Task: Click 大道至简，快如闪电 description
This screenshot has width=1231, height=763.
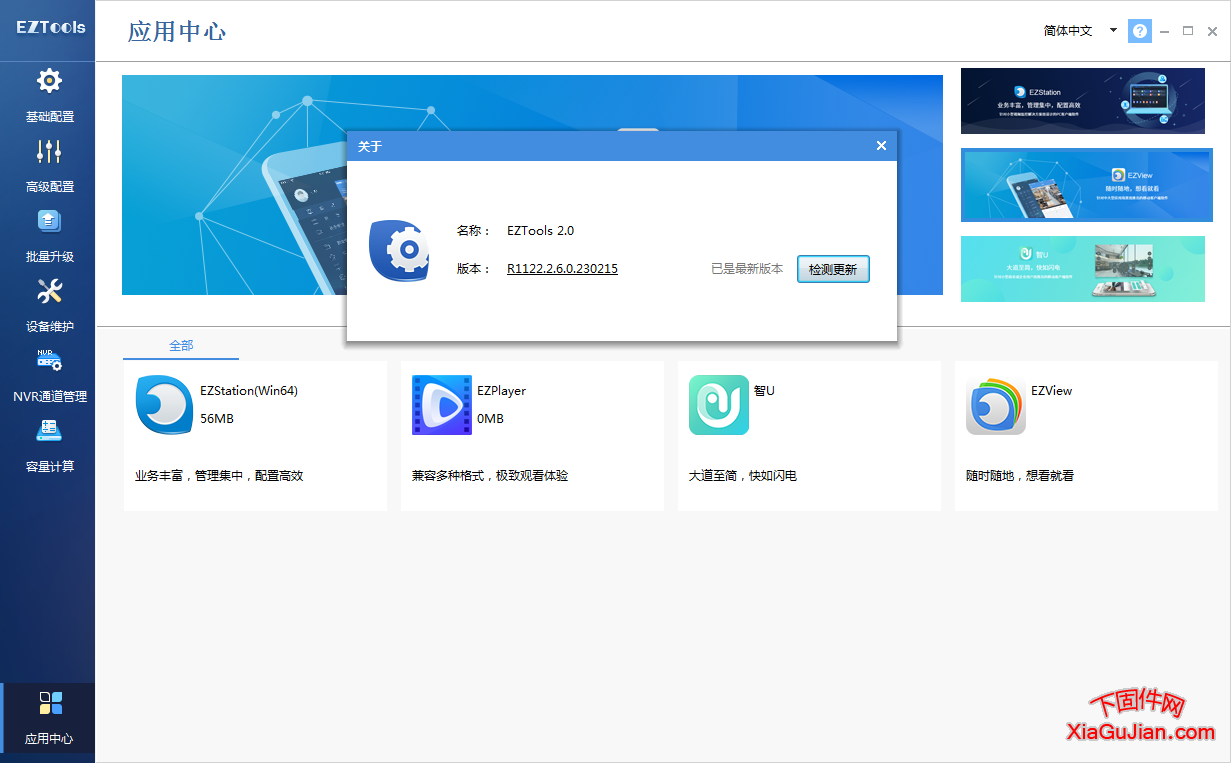Action: click(743, 476)
